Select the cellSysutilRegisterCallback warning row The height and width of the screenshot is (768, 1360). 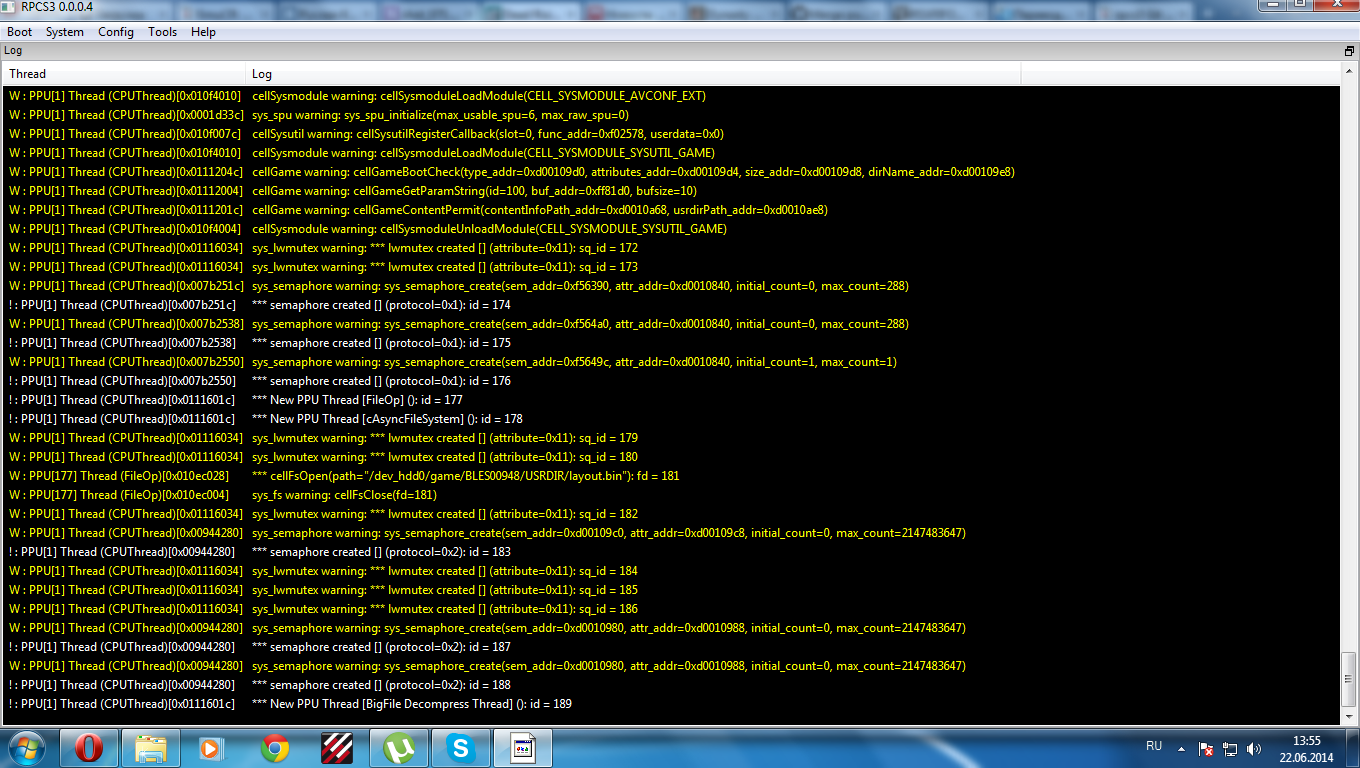pos(671,134)
